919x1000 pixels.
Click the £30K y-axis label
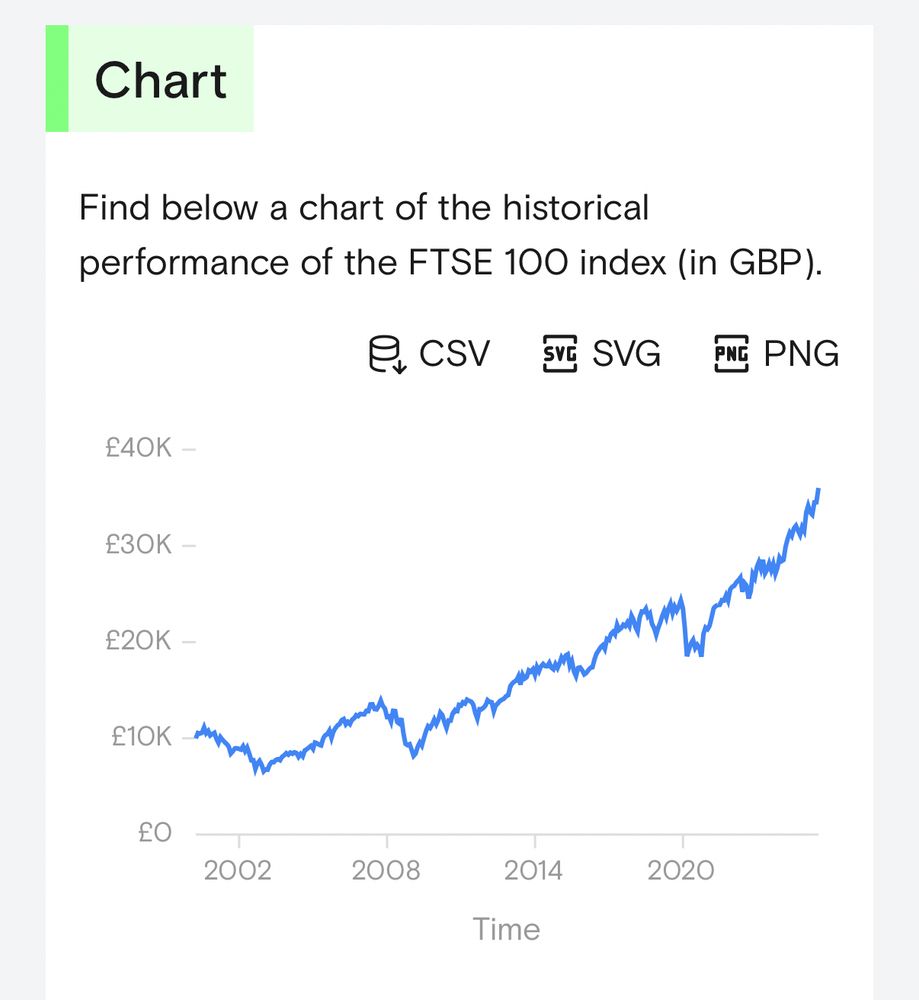pyautogui.click(x=138, y=545)
